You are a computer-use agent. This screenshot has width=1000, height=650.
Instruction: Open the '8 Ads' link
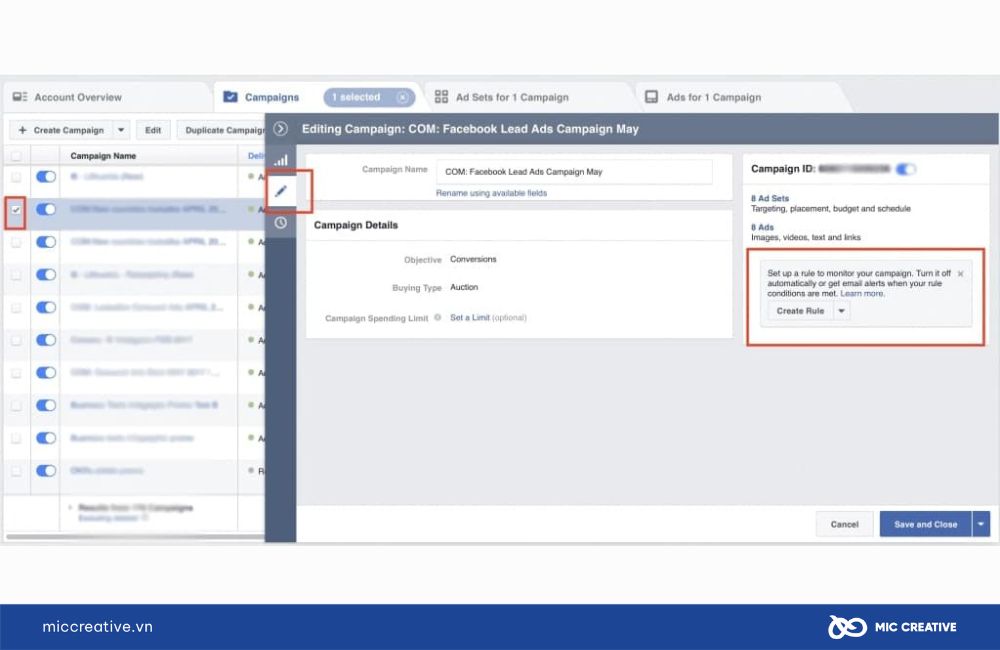click(762, 227)
